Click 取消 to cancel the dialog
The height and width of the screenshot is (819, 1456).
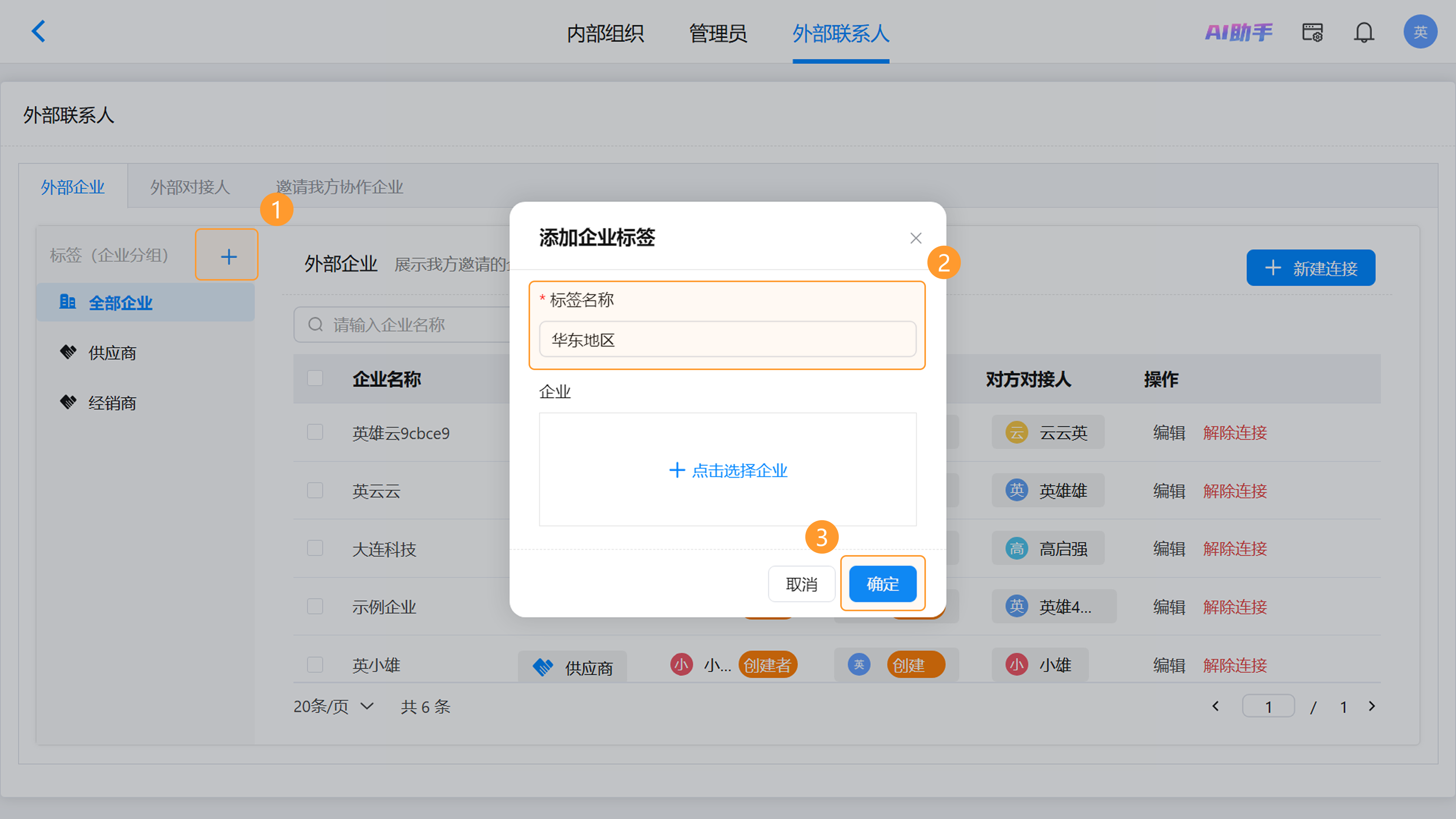(802, 584)
